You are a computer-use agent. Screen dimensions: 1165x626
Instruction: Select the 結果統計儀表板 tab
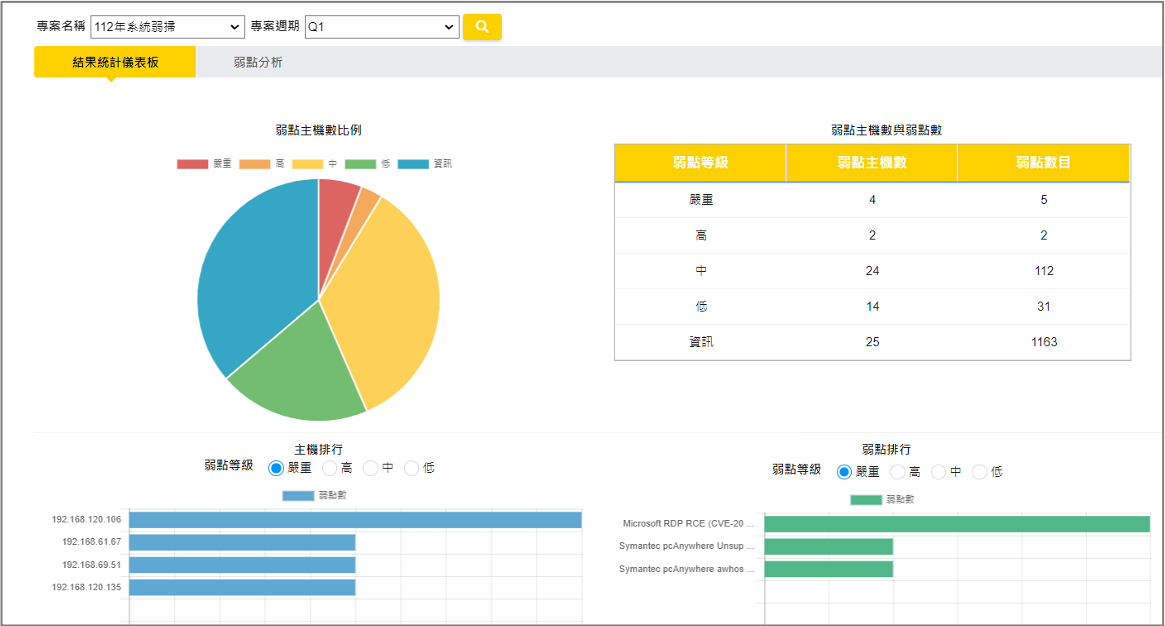pos(115,62)
